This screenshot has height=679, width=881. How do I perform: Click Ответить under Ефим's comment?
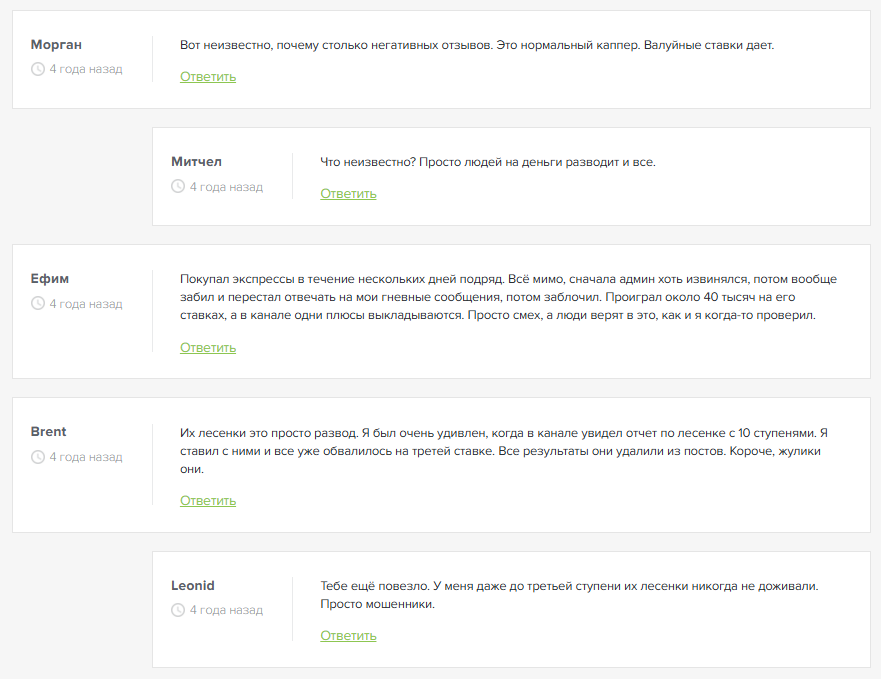coord(208,348)
